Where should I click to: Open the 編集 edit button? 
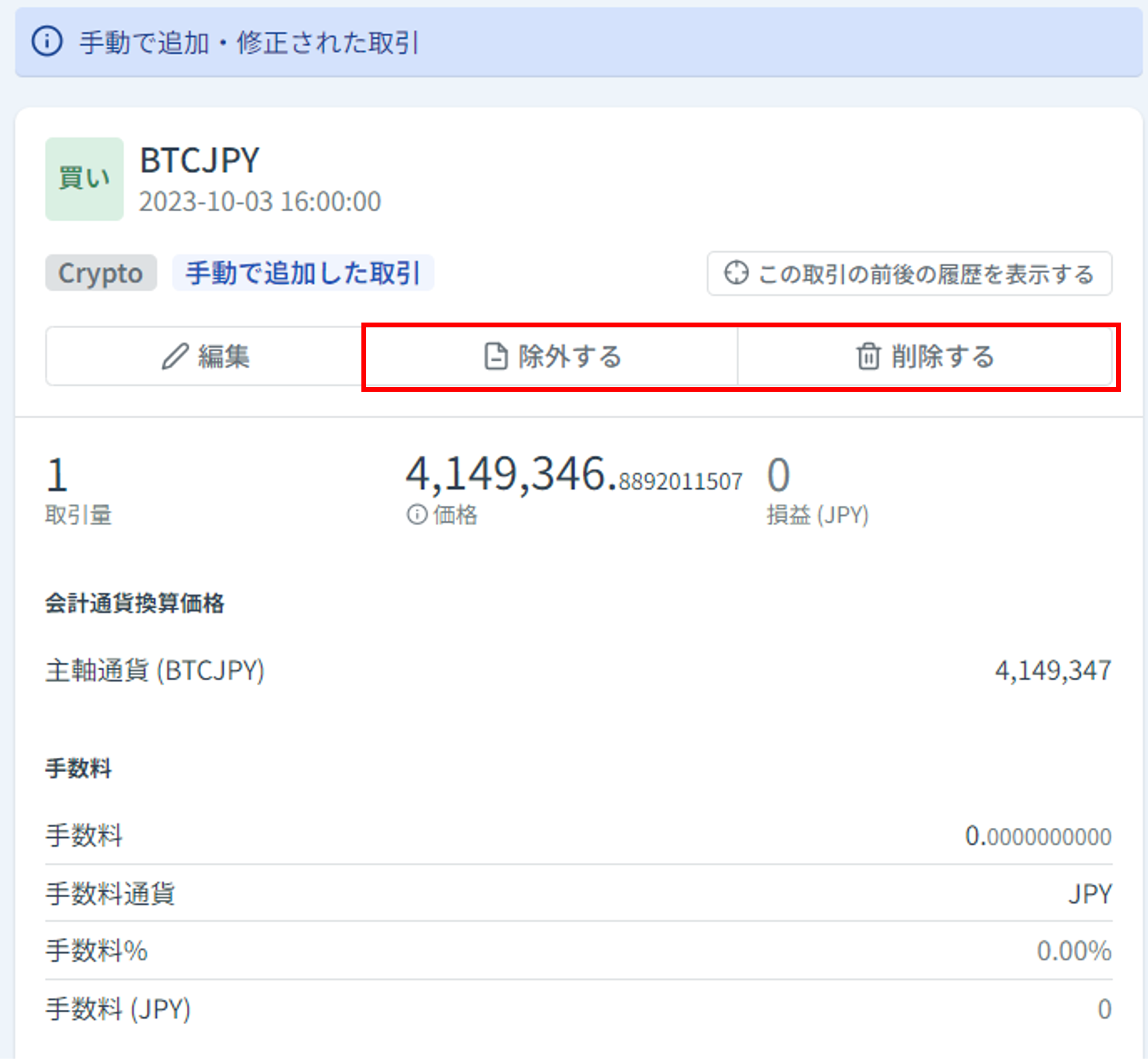click(x=205, y=357)
